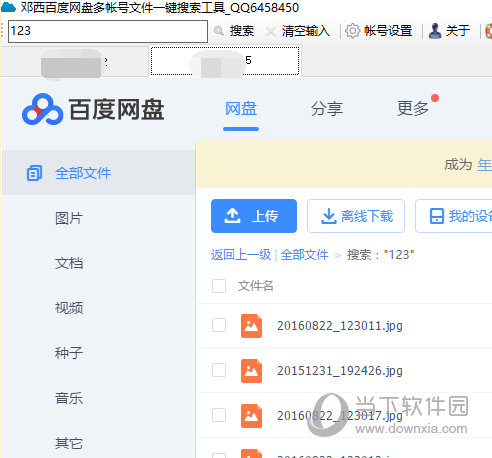Click the 搜索 toolbar button label
Viewport: 492px width, 458px height.
click(242, 31)
